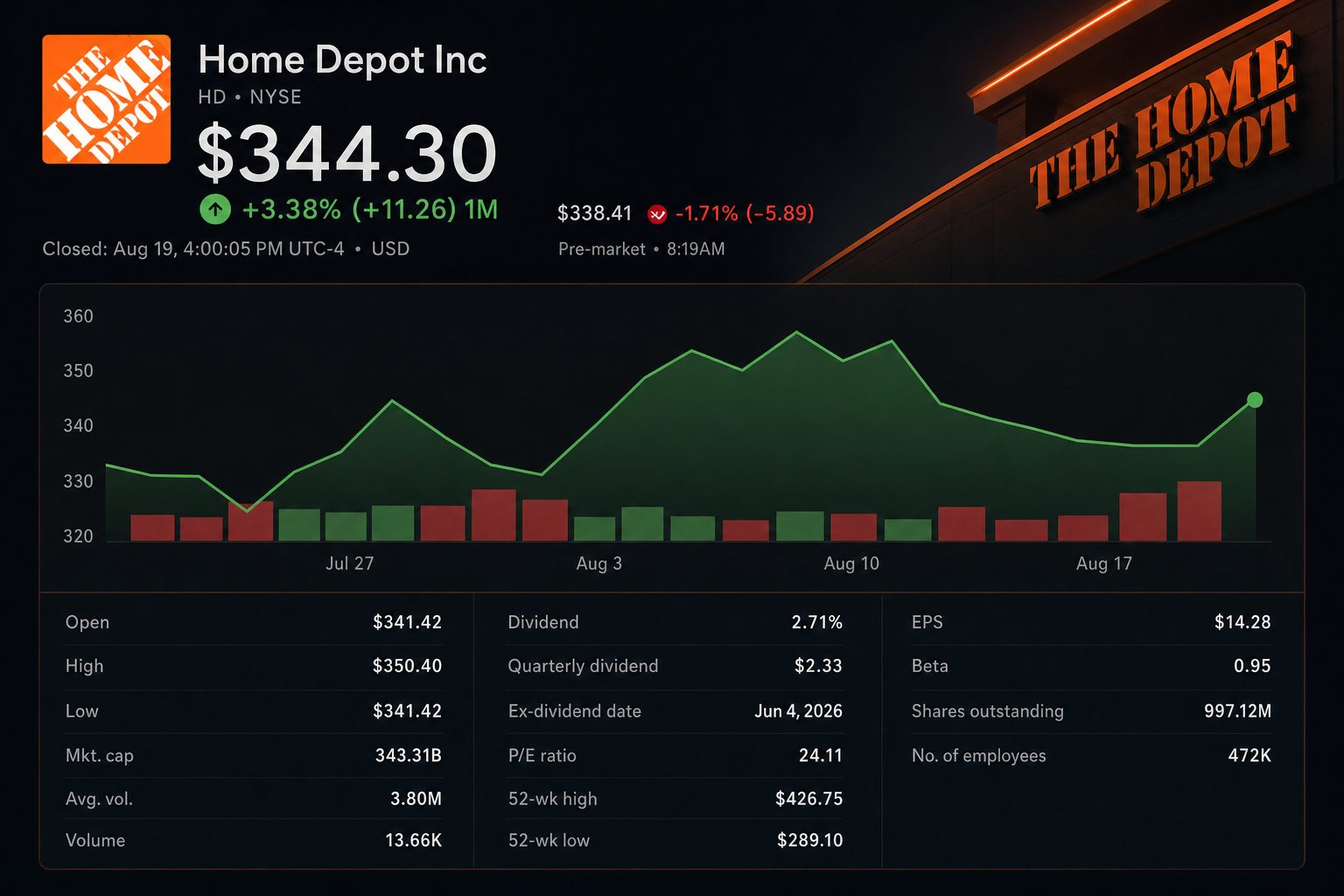Viewport: 1344px width, 896px height.
Task: Click the 997.12M shares outstanding value
Action: [x=1238, y=711]
